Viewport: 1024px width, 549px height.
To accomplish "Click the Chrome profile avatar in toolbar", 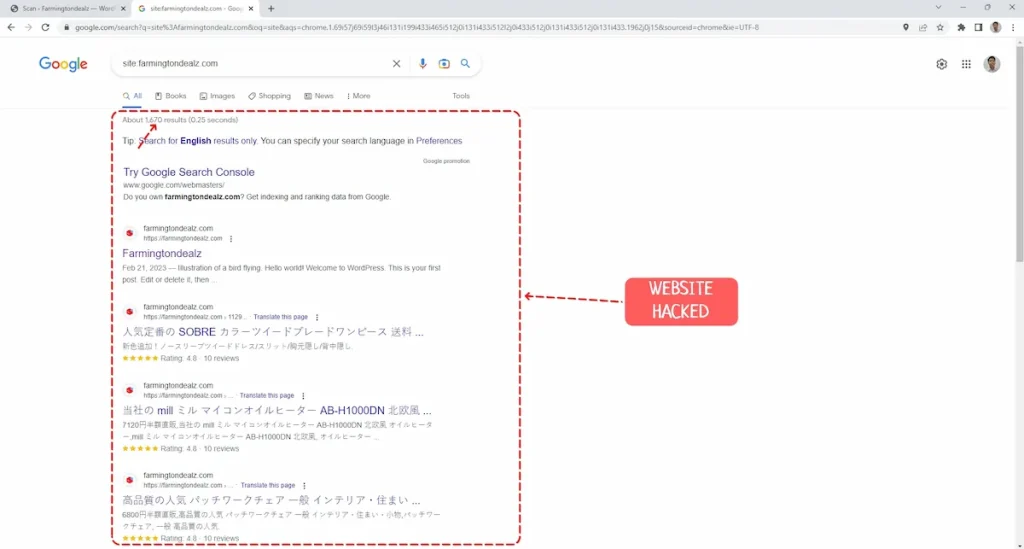I will 995,27.
